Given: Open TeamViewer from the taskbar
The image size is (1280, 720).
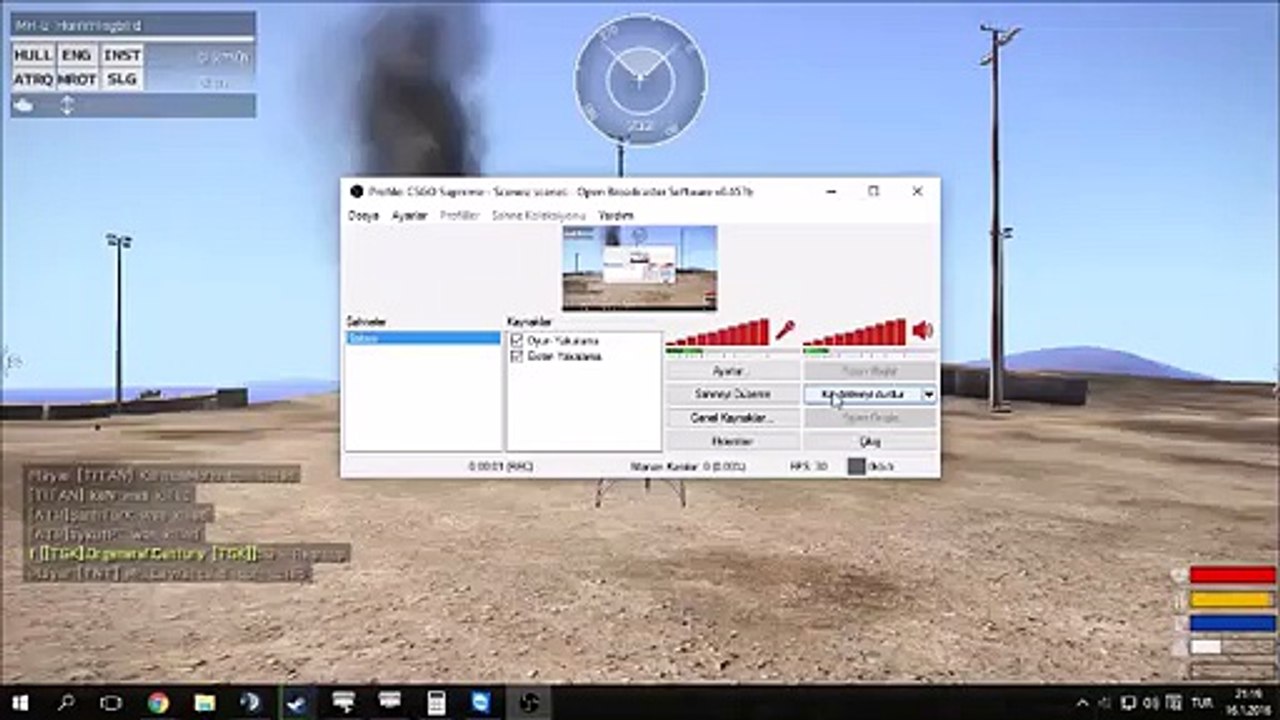Looking at the screenshot, I should pos(482,702).
